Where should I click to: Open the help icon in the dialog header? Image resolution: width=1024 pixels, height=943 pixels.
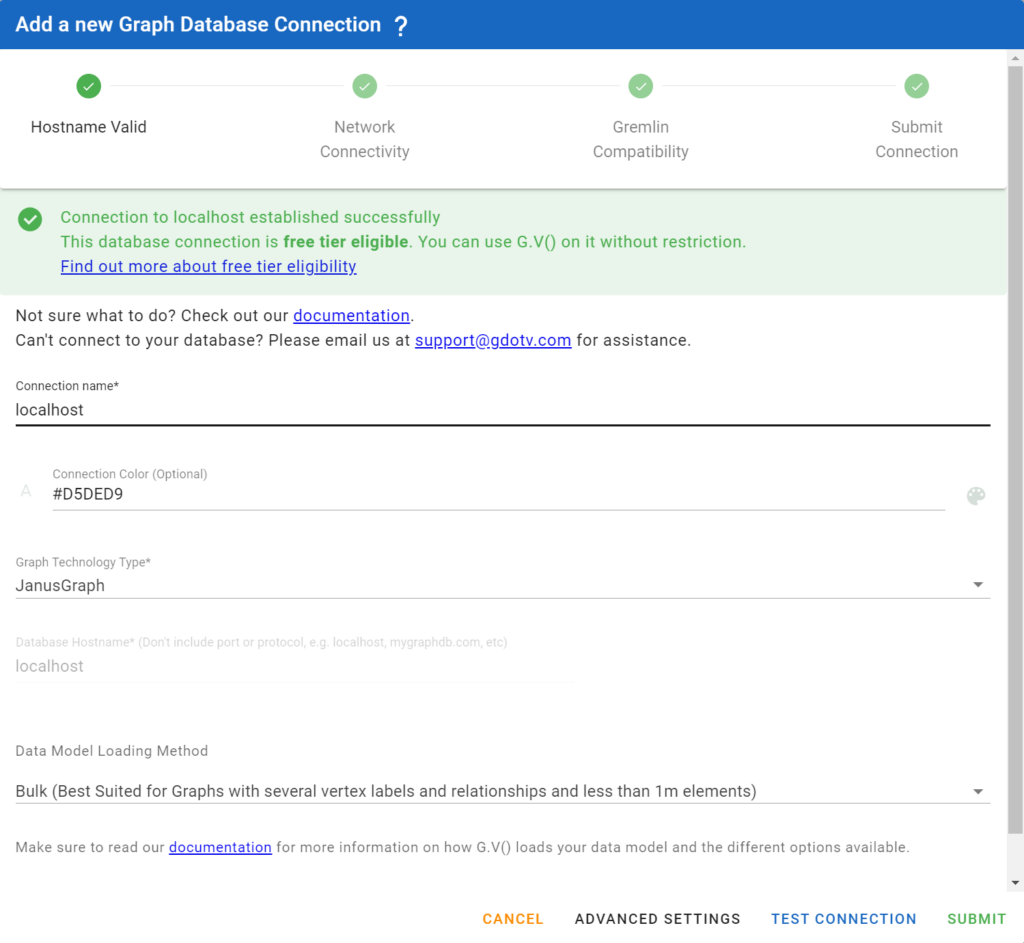[x=401, y=24]
